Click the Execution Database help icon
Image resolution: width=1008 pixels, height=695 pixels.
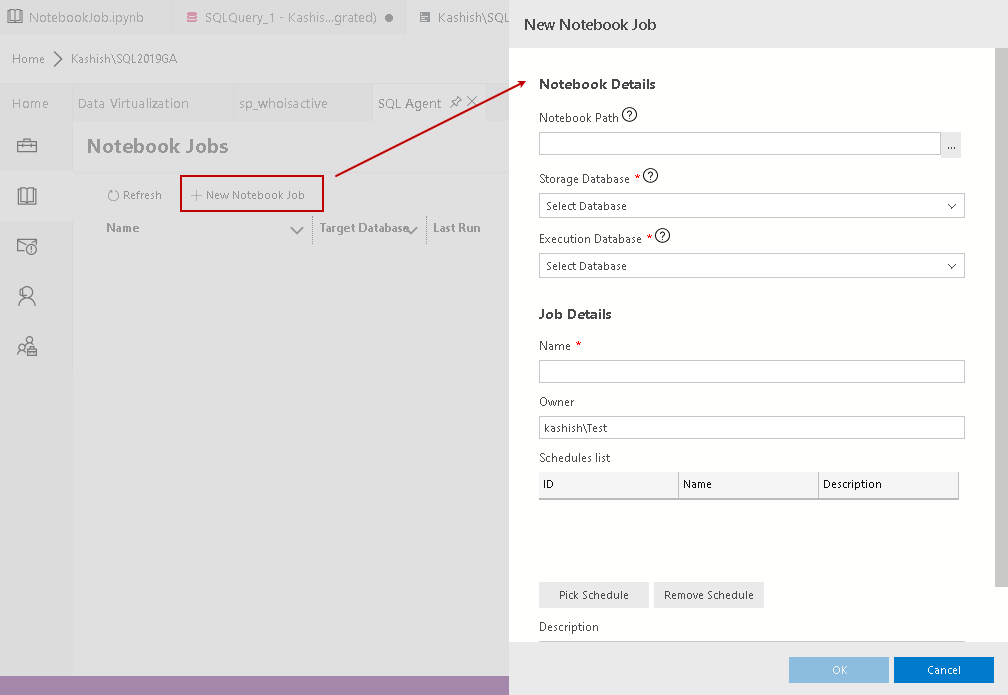(x=661, y=237)
